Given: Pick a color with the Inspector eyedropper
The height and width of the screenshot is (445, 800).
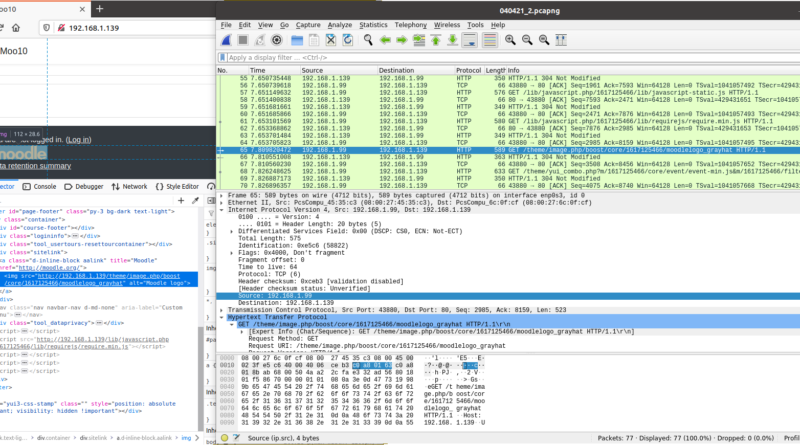Looking at the screenshot, I should coord(195,201).
